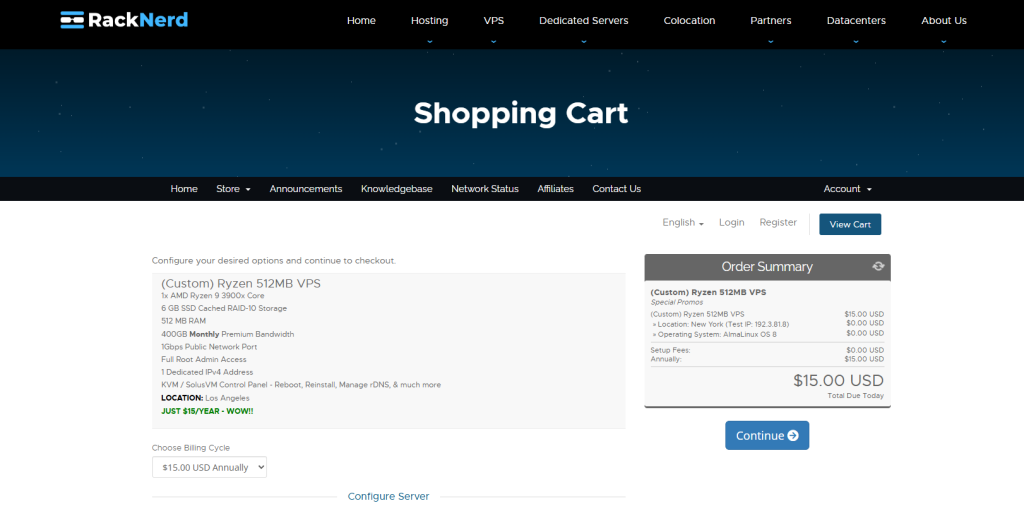Open the Account dropdown

coord(847,189)
